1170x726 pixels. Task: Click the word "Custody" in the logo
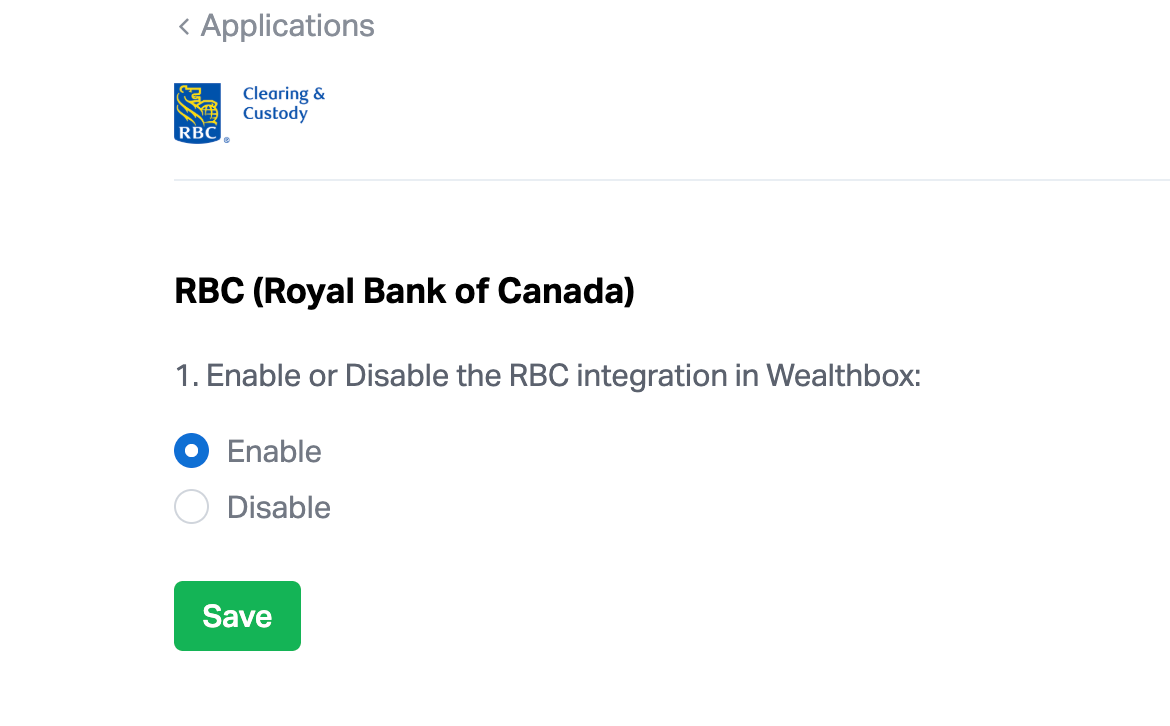point(275,114)
